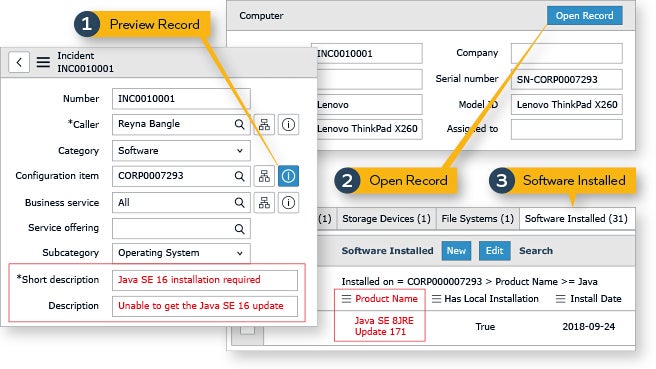Viewport: 656px width, 369px height.
Task: Preview Caller record info icon
Action: click(288, 124)
